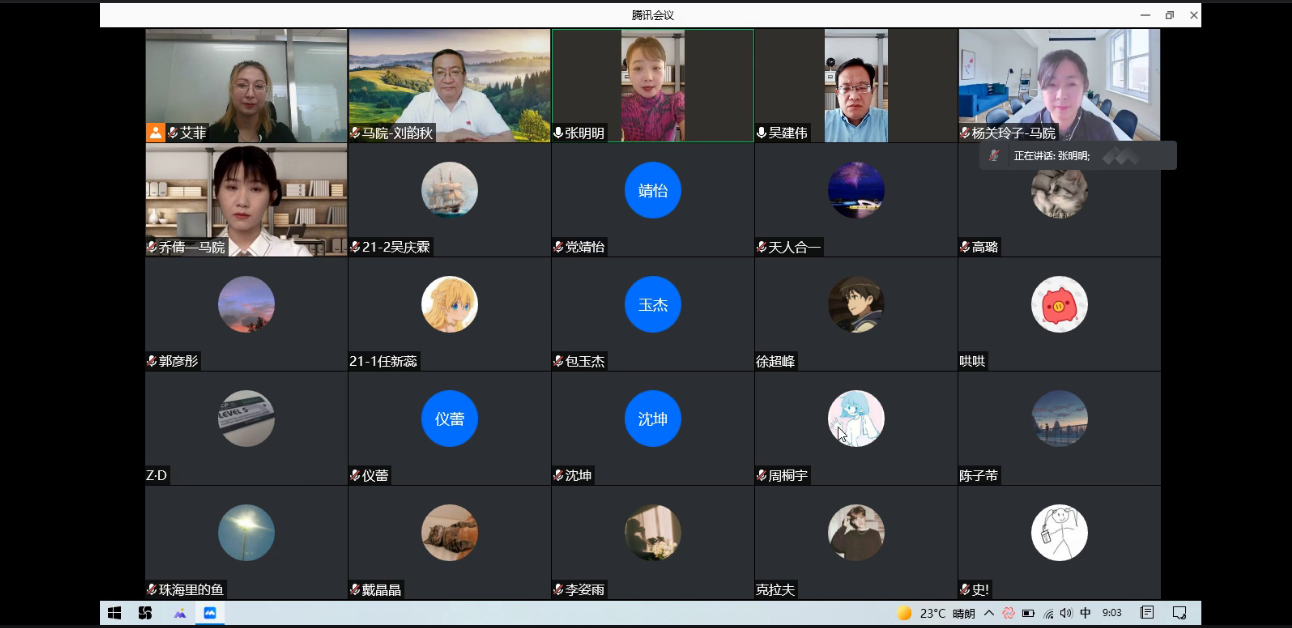Image resolution: width=1292 pixels, height=628 pixels.
Task: Click the muted mic icon in speaking banner
Action: pyautogui.click(x=994, y=156)
